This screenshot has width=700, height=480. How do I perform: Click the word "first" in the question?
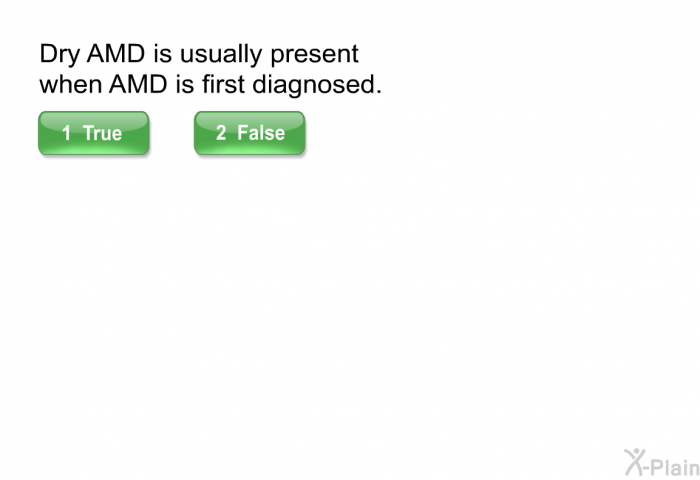point(223,84)
